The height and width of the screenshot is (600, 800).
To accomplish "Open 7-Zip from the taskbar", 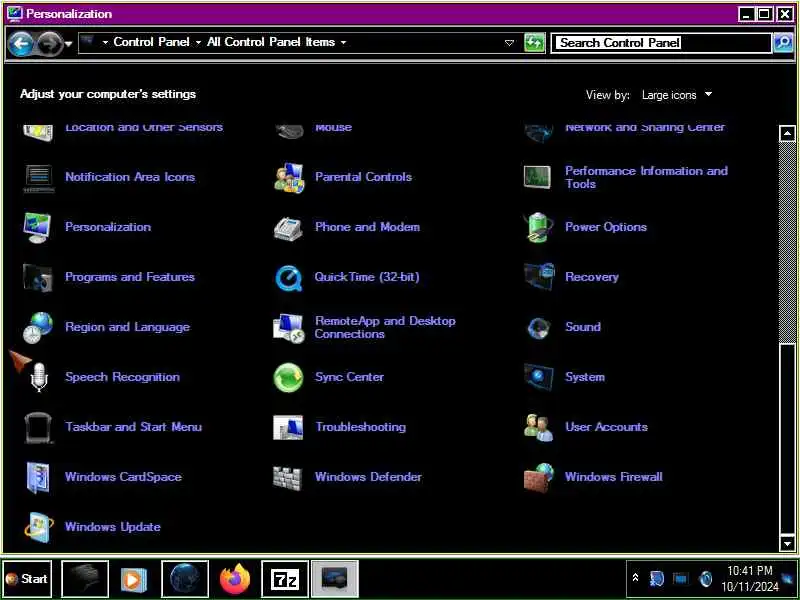I will coord(285,579).
